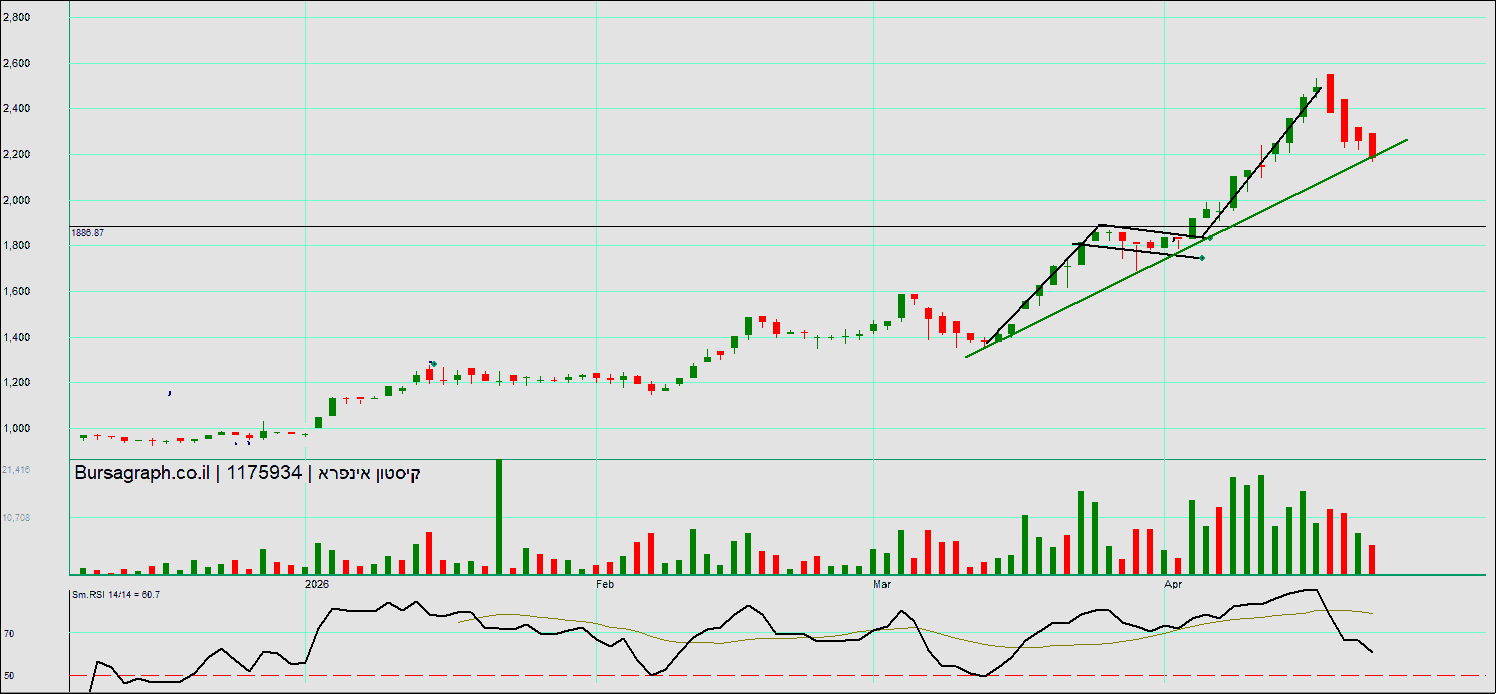Click the last red candle touching the green trendline
1496x694 pixels.
click(1372, 146)
